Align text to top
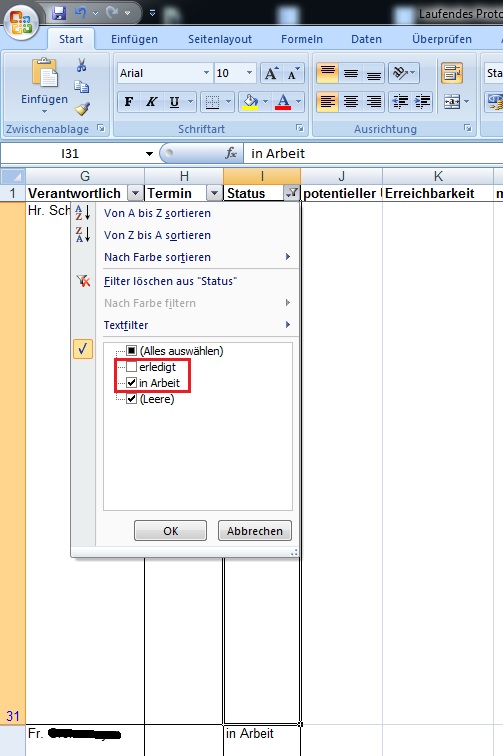Screen dimensions: 503x756 pyautogui.click(x=327, y=73)
